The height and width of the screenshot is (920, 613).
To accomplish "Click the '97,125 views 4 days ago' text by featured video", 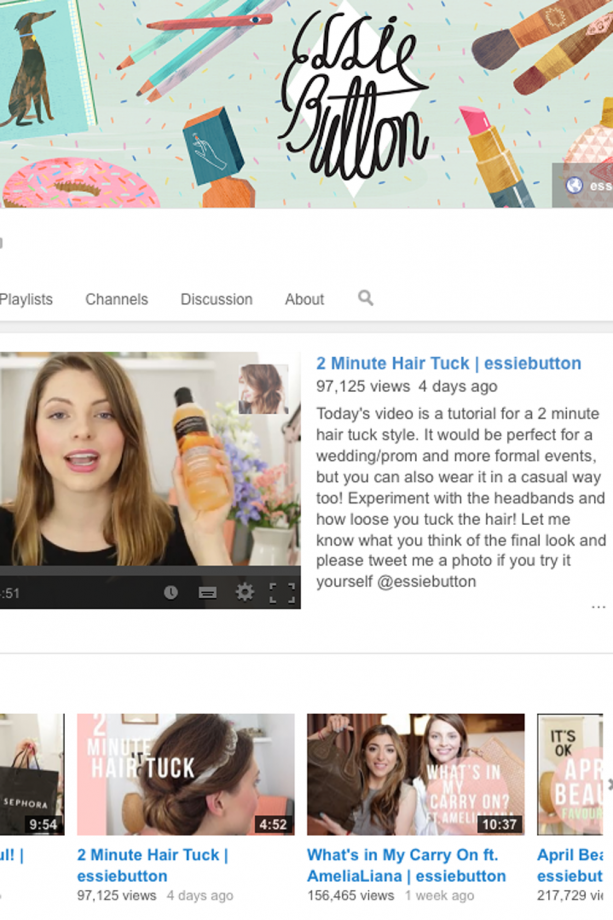I will tap(407, 387).
